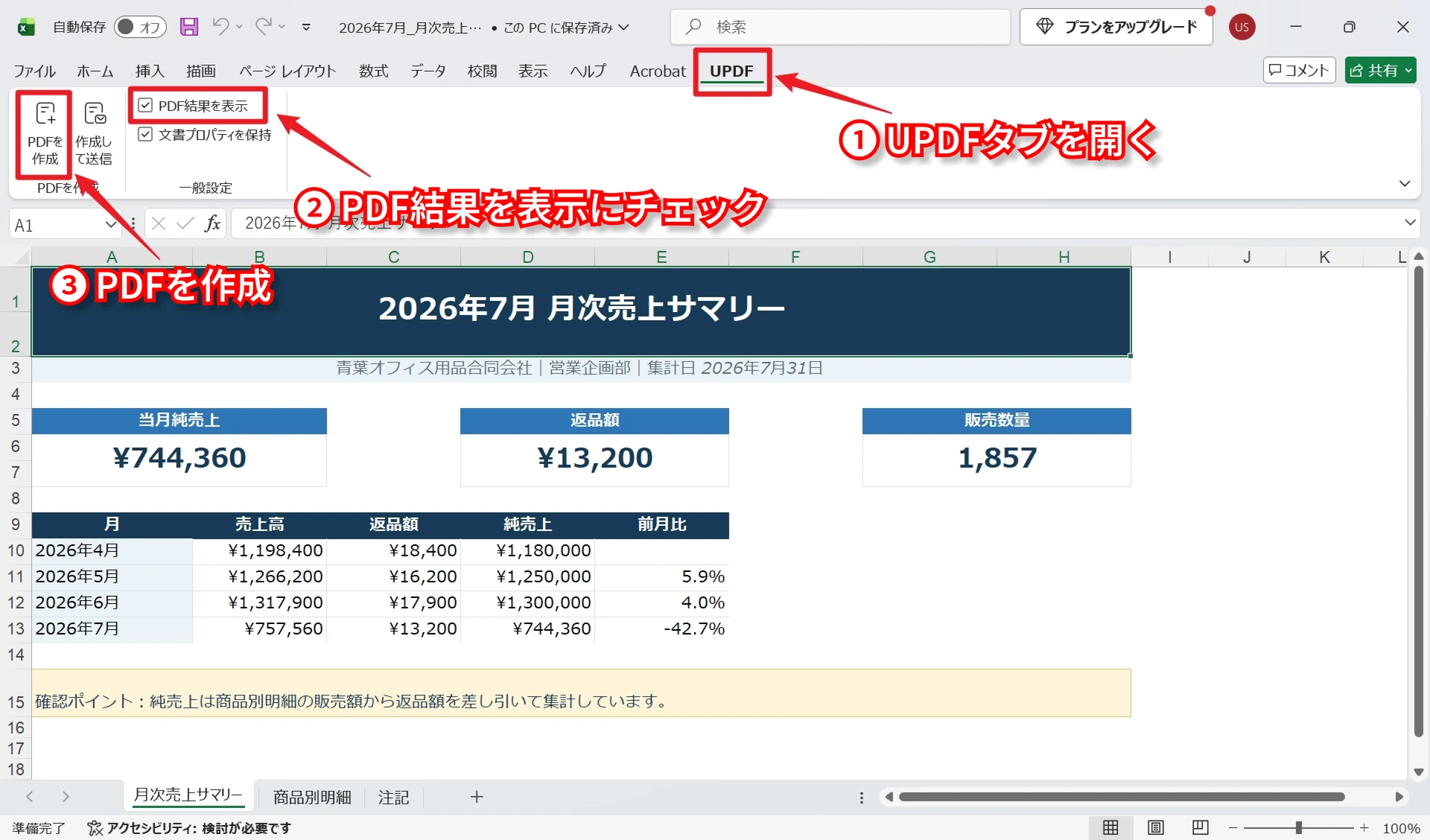The height and width of the screenshot is (840, 1430).
Task: Click the formula enter checkmark icon
Action: click(x=185, y=223)
